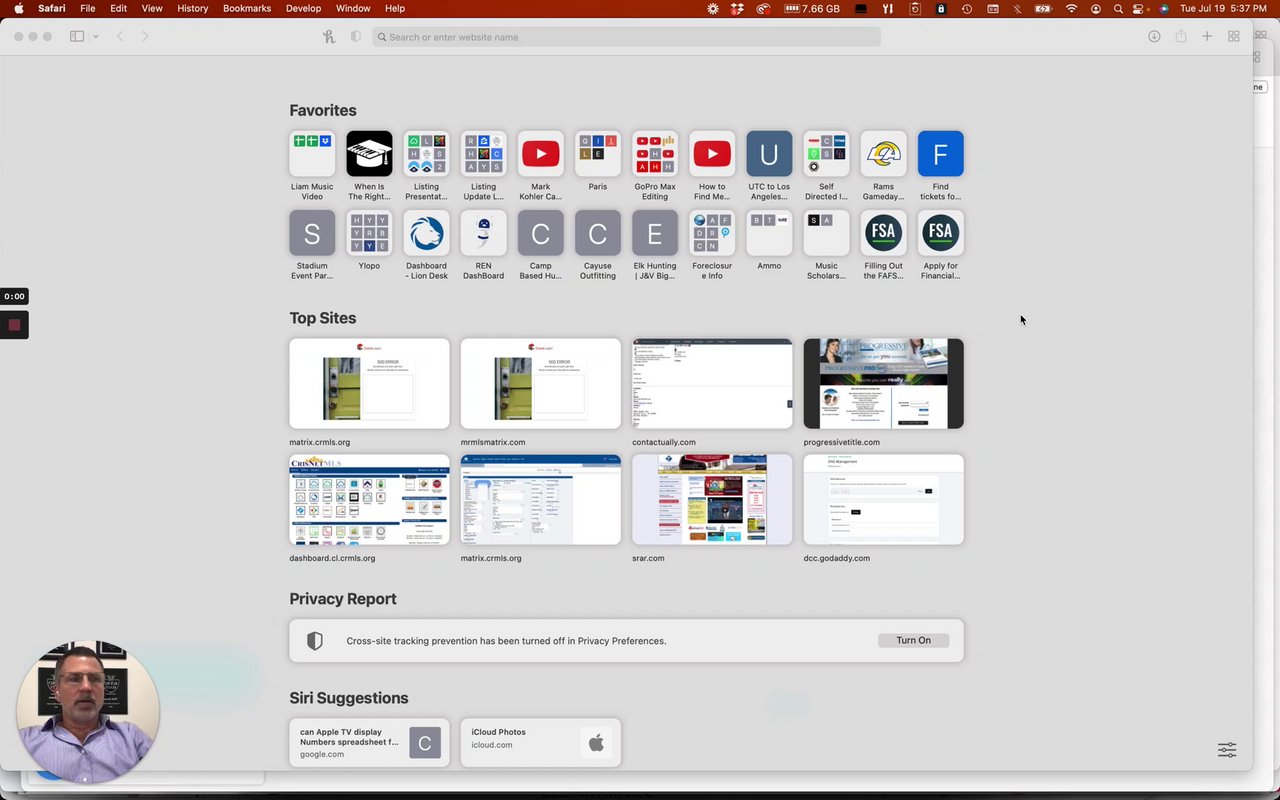Open the iCloud Photos suggestion
1280x800 pixels.
click(541, 743)
